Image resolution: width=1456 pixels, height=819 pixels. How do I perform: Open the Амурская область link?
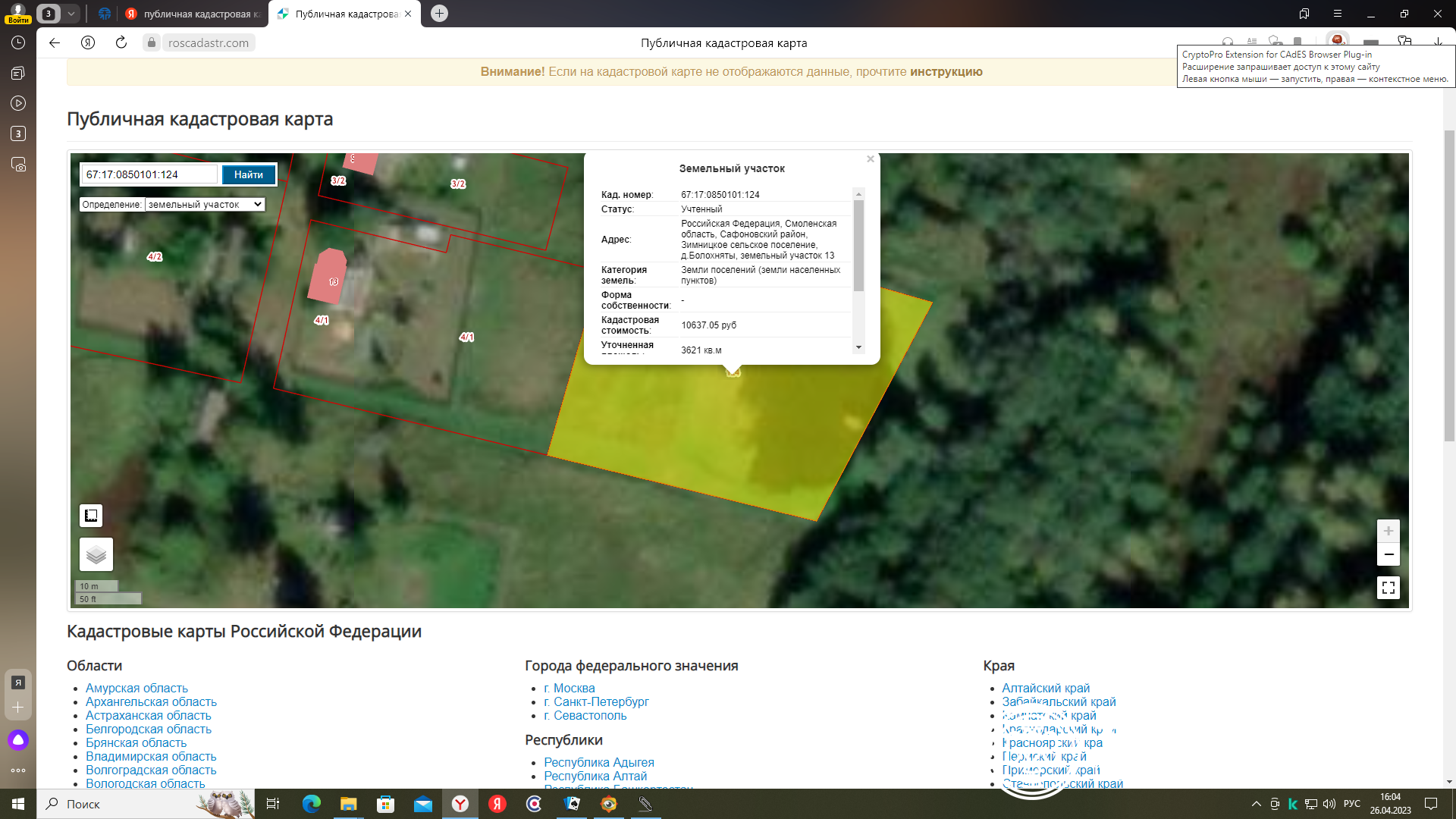[x=136, y=688]
